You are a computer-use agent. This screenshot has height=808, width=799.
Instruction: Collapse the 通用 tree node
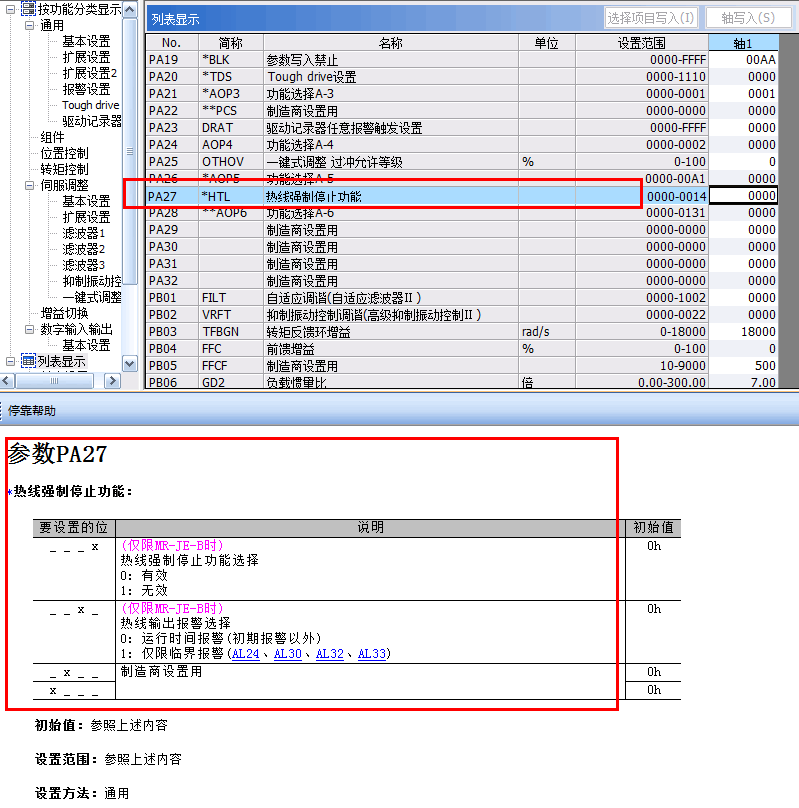(30, 25)
